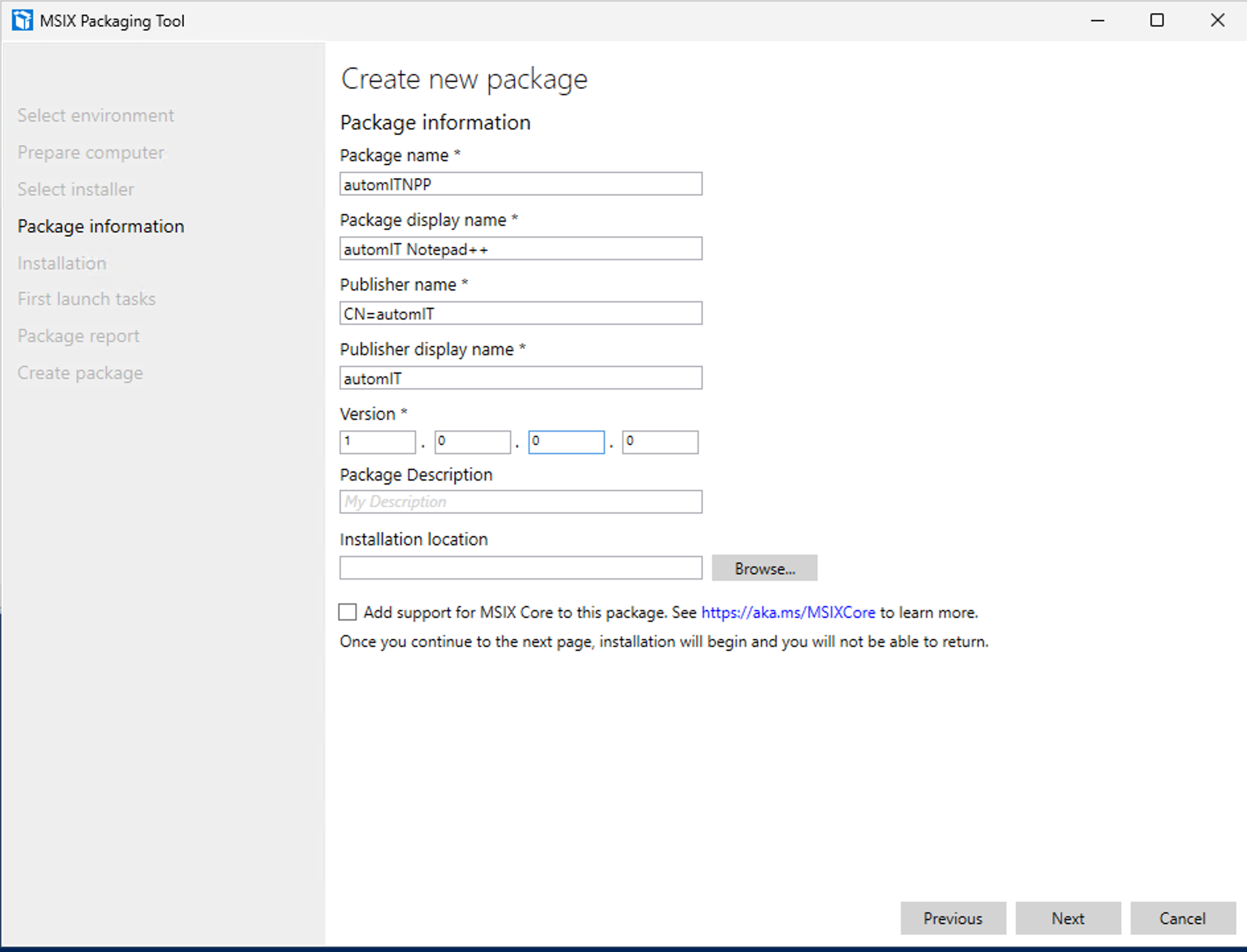Click the major version number box
Image resolution: width=1247 pixels, height=952 pixels.
(377, 442)
